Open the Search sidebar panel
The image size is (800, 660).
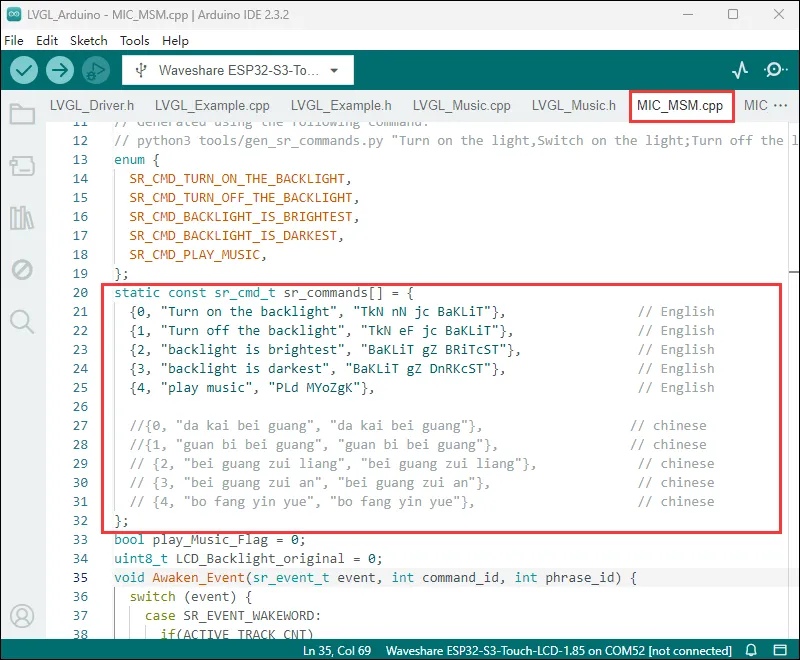click(21, 321)
